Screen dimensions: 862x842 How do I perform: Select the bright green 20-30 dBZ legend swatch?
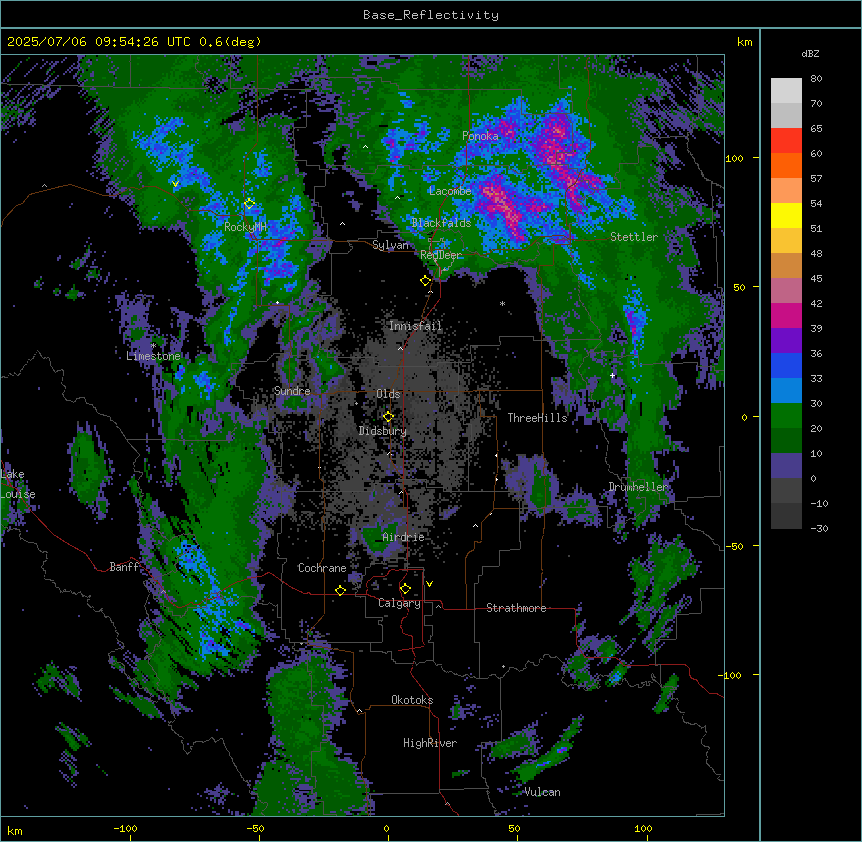tap(786, 416)
